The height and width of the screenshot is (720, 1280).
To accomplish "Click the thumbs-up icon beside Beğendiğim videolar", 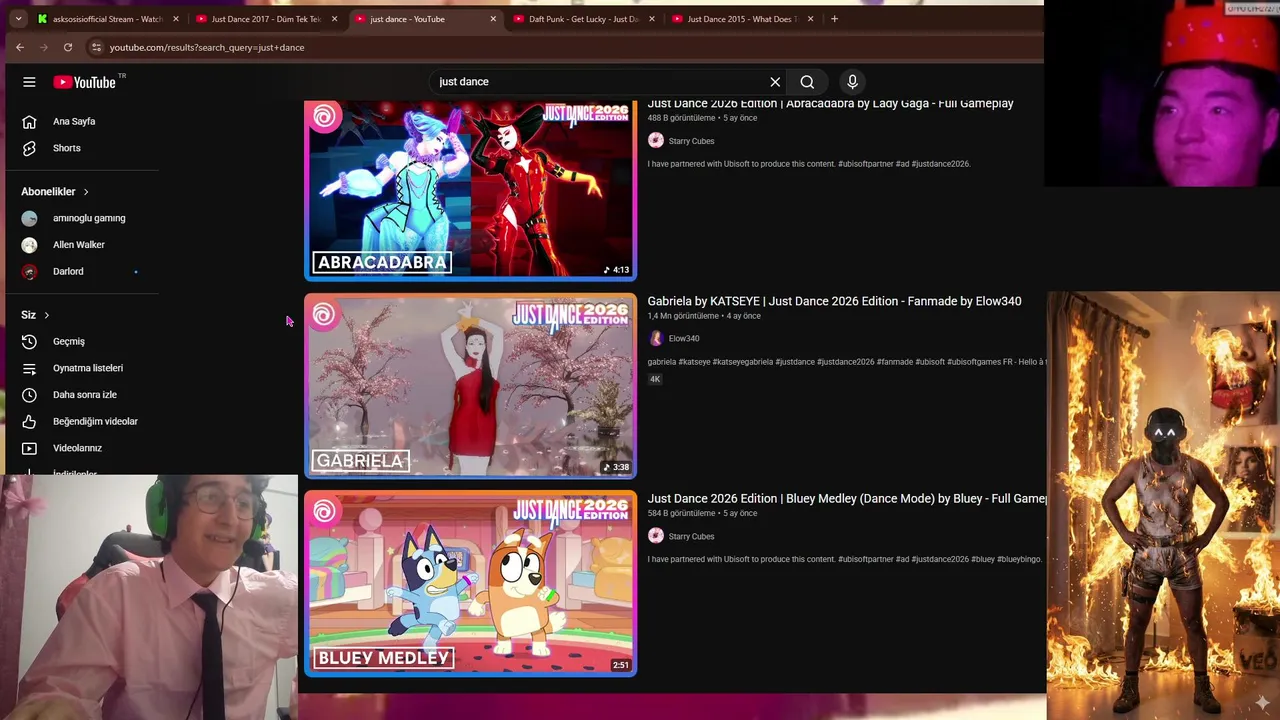I will pyautogui.click(x=29, y=422).
